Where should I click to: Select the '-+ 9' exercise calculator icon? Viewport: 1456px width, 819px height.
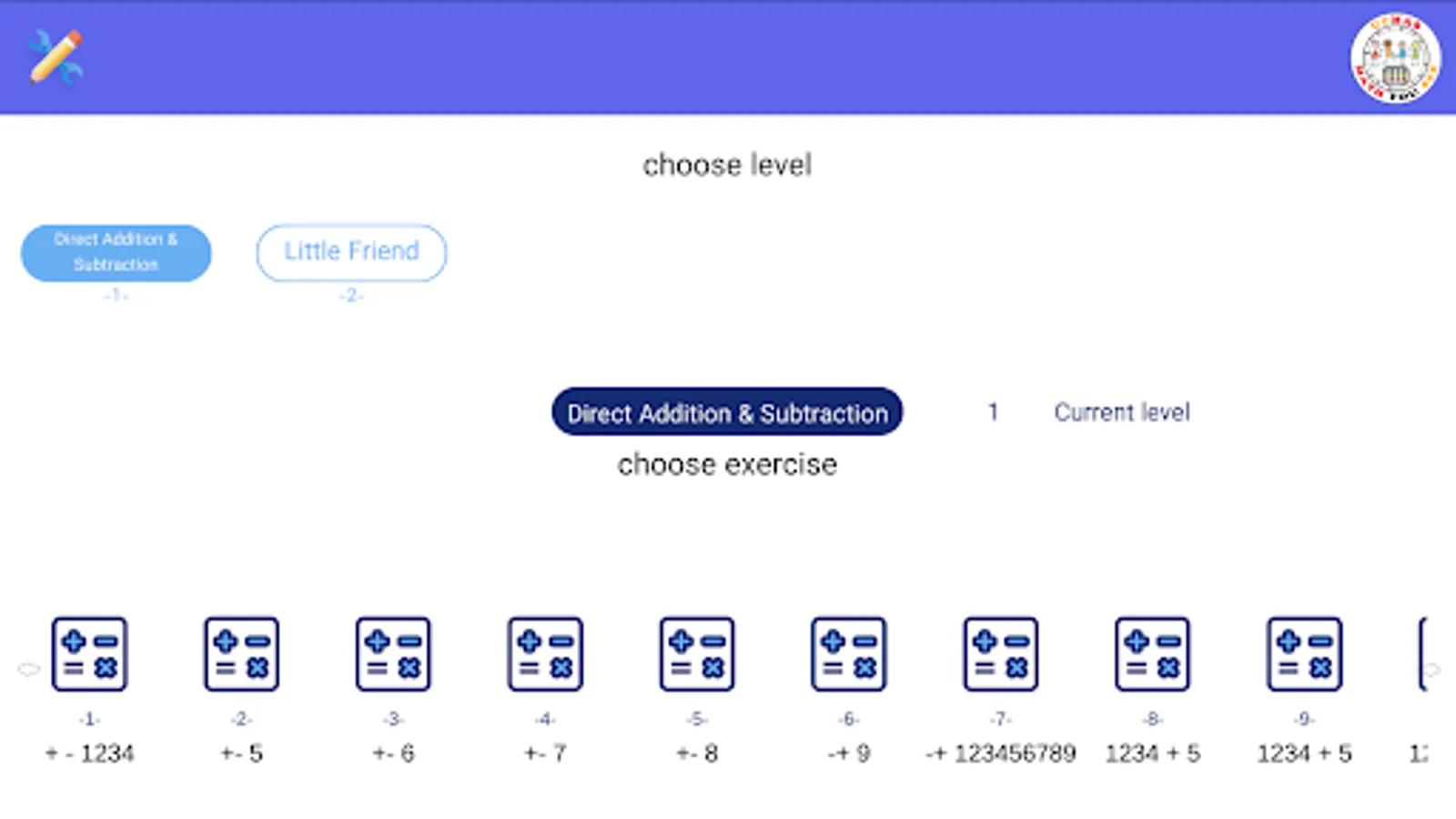tap(848, 653)
